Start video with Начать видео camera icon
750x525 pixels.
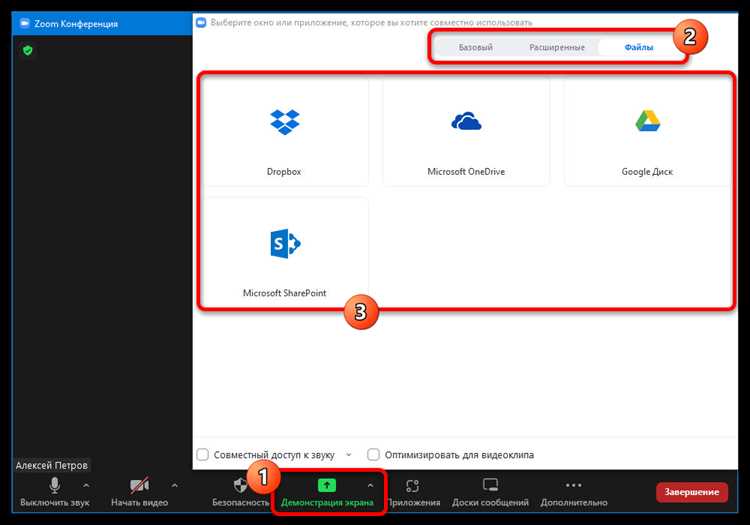(139, 485)
